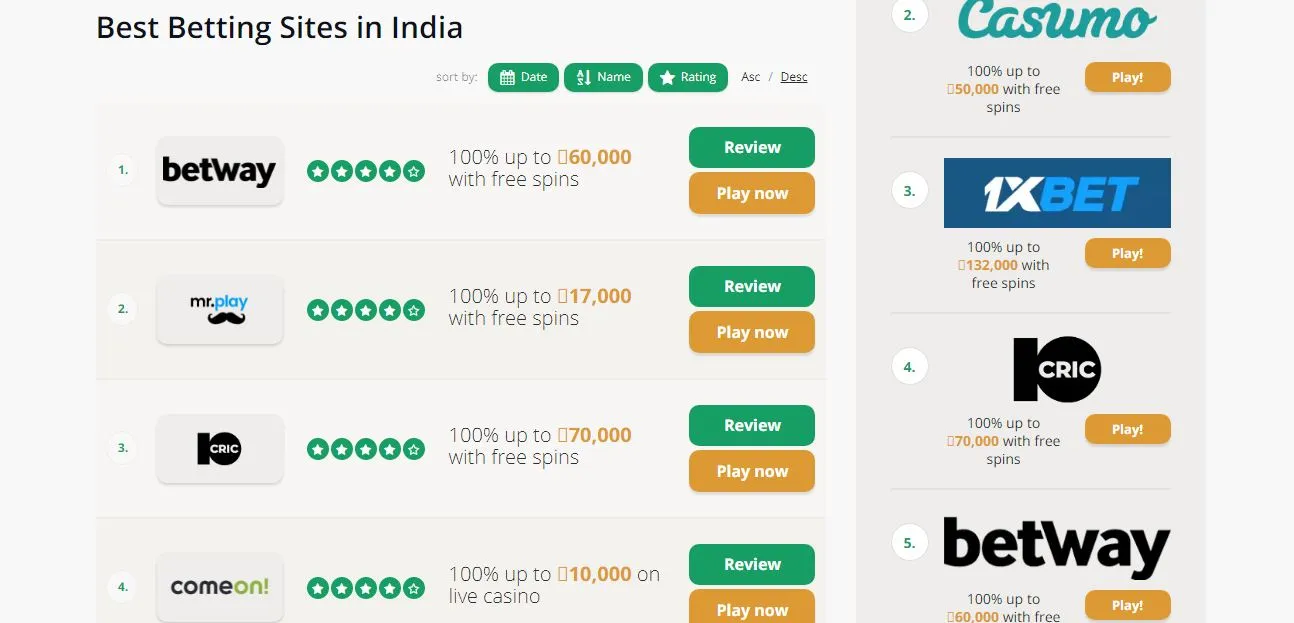The image size is (1294, 623).
Task: Open the 10CRIC logo in main list
Action: pyautogui.click(x=219, y=449)
